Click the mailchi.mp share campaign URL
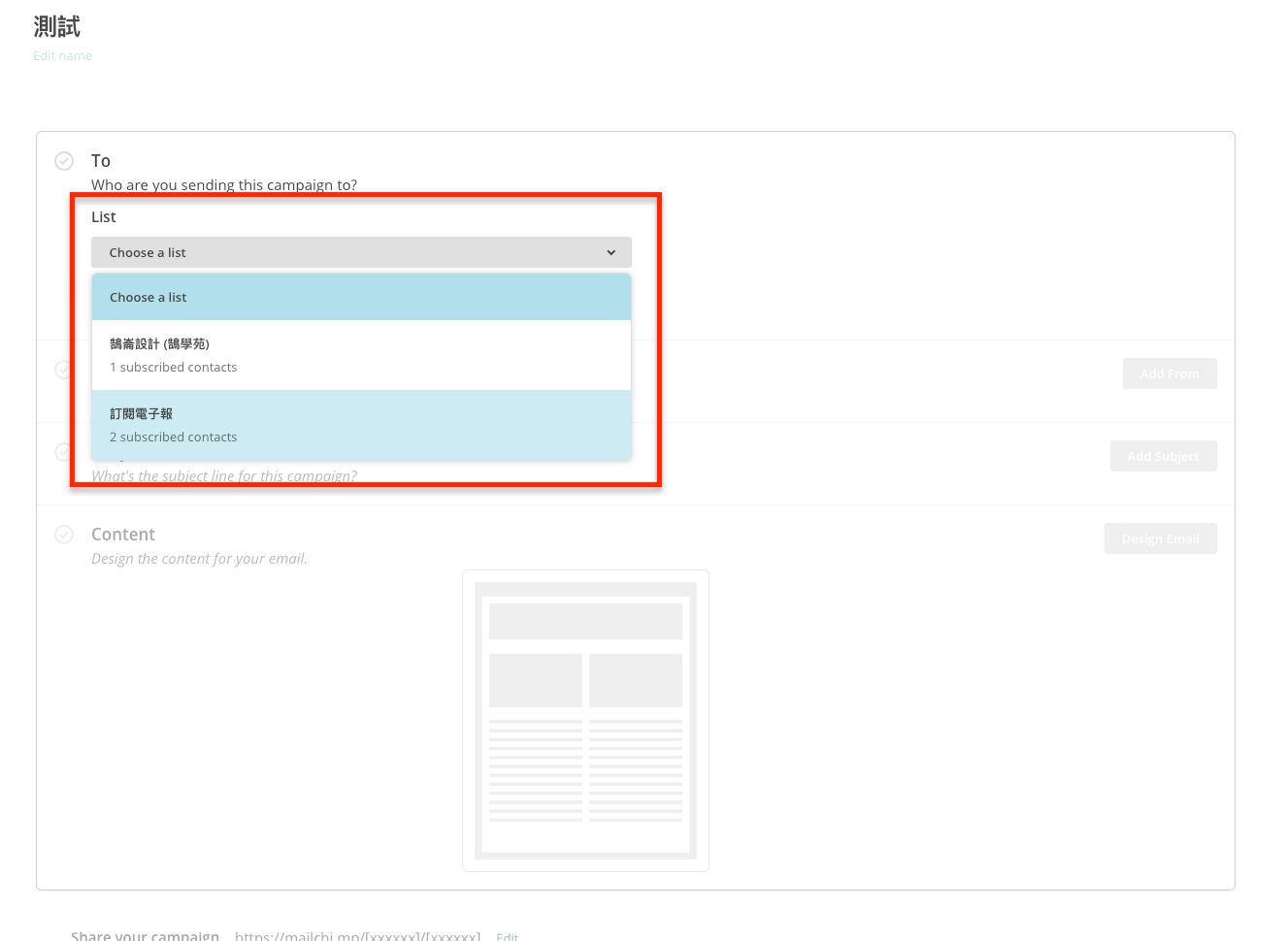Image resolution: width=1288 pixels, height=941 pixels. point(357,936)
